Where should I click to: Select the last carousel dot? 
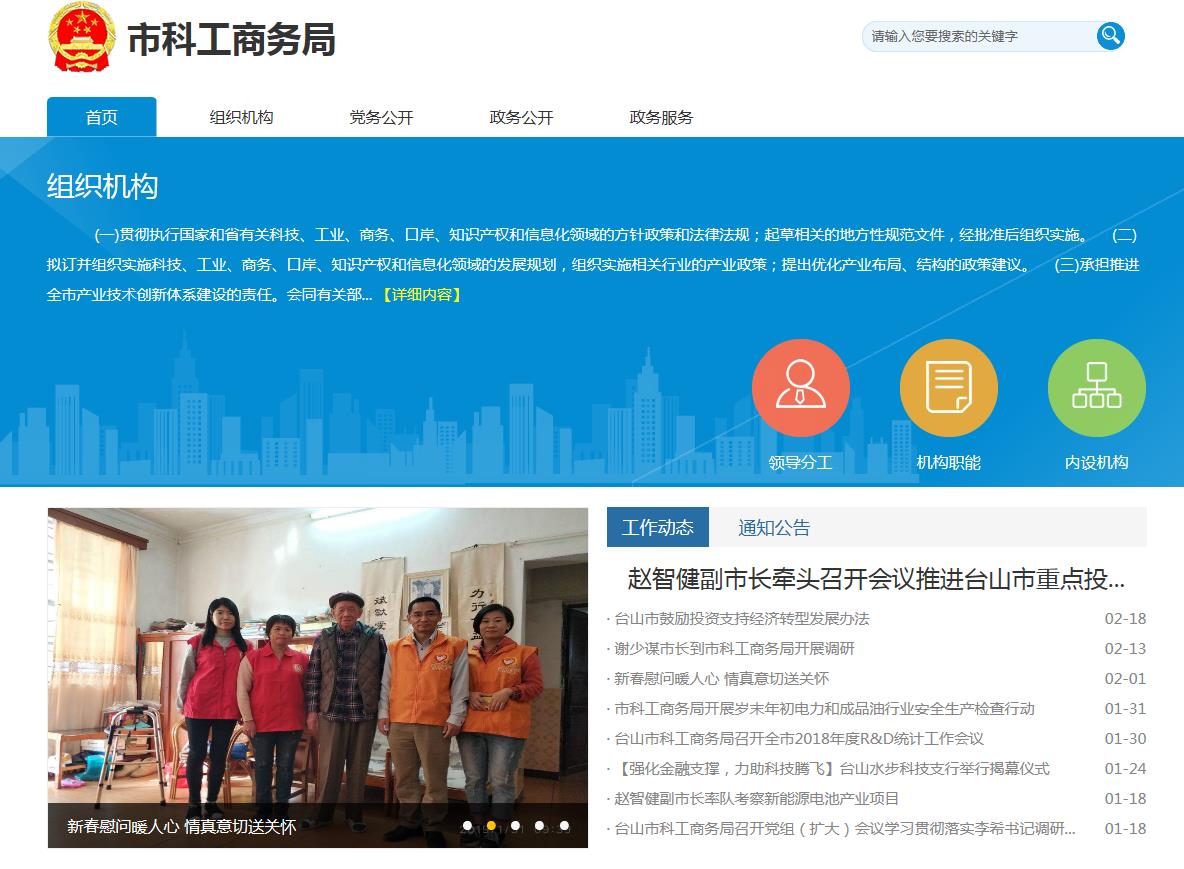click(564, 826)
